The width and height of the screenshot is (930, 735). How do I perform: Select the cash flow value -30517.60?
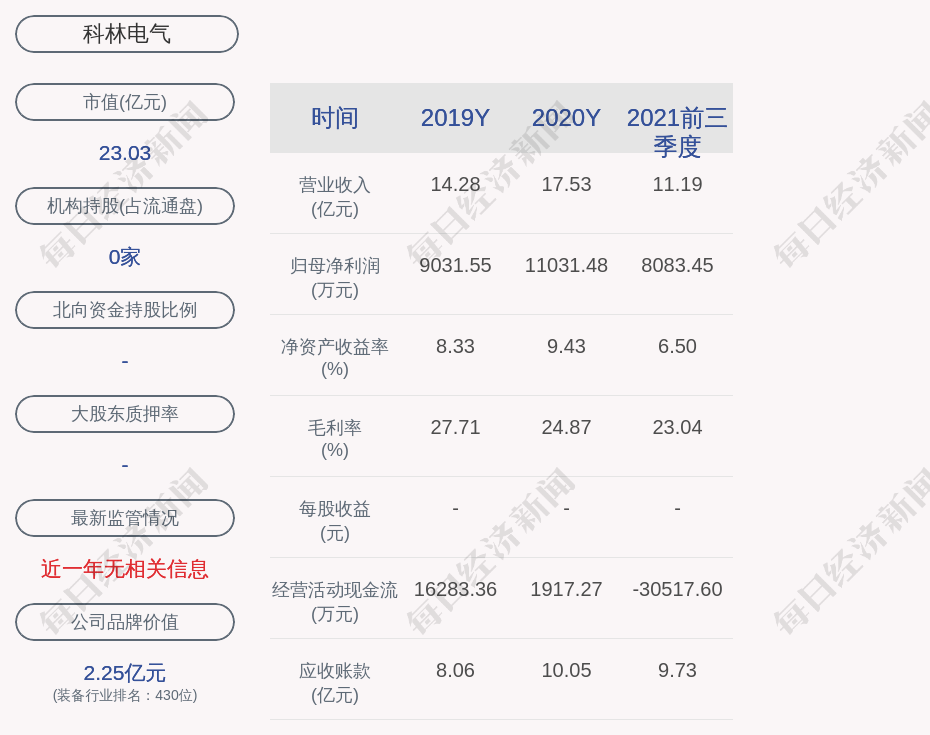click(x=677, y=589)
